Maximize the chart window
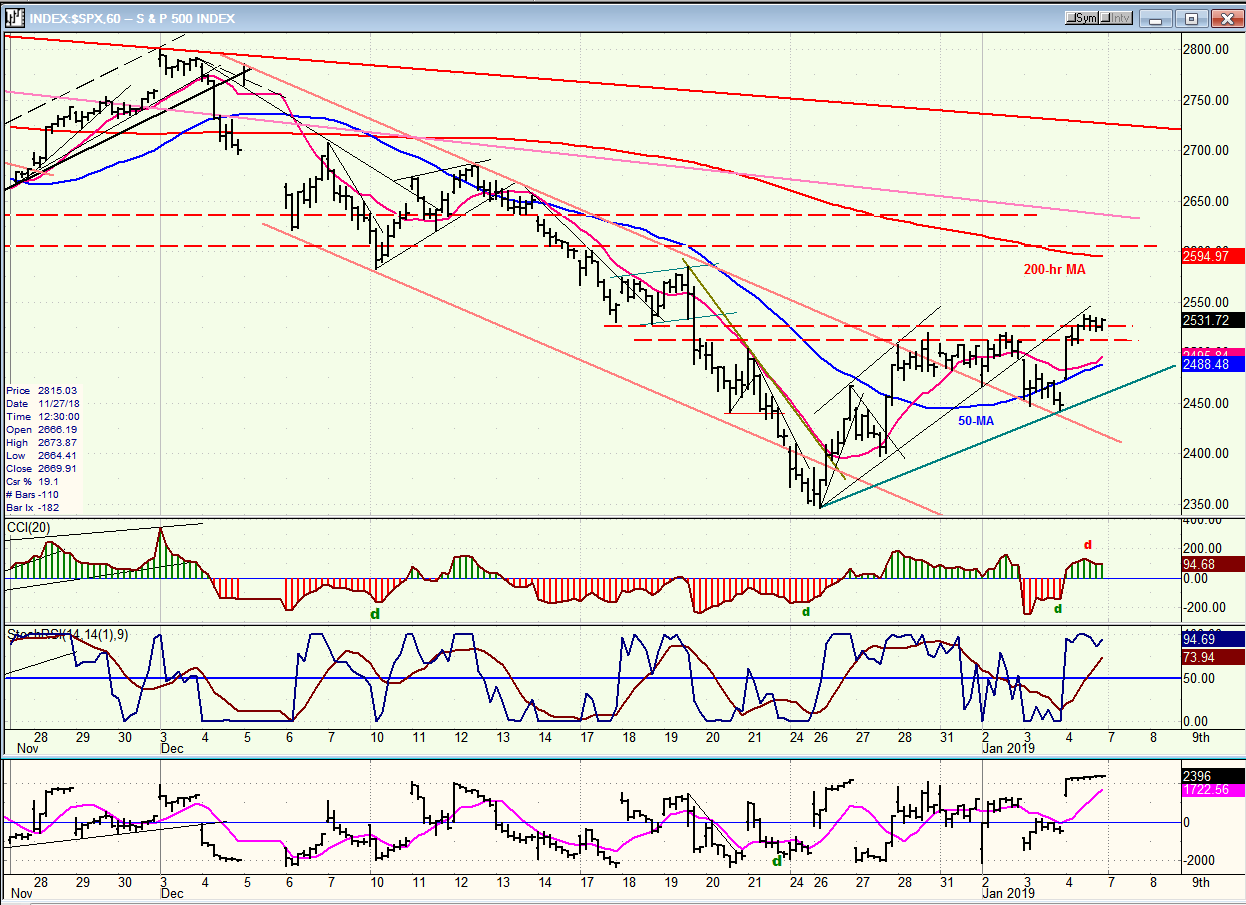Image resolution: width=1246 pixels, height=905 pixels. pyautogui.click(x=1192, y=18)
